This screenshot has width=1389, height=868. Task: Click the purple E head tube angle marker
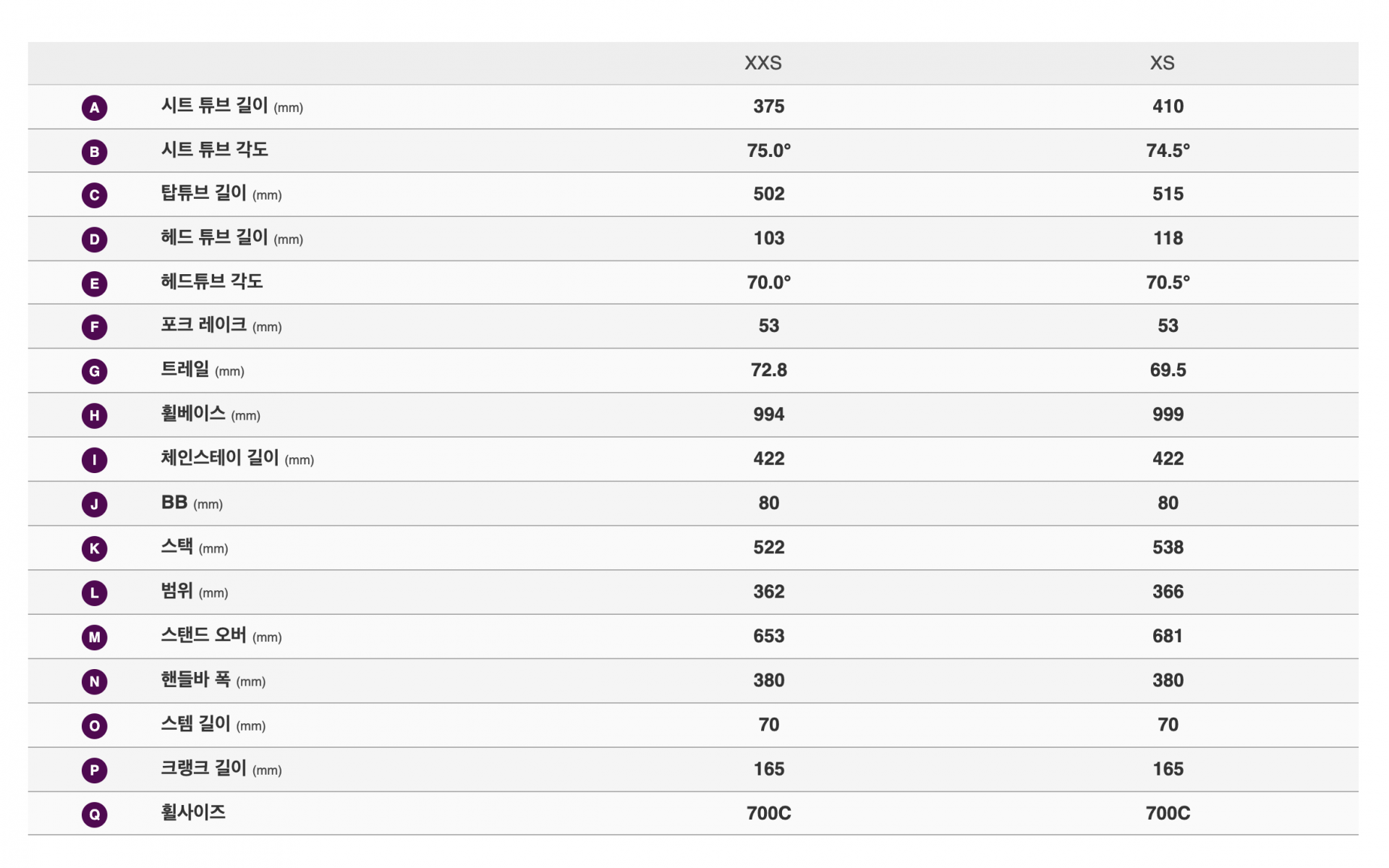point(94,284)
